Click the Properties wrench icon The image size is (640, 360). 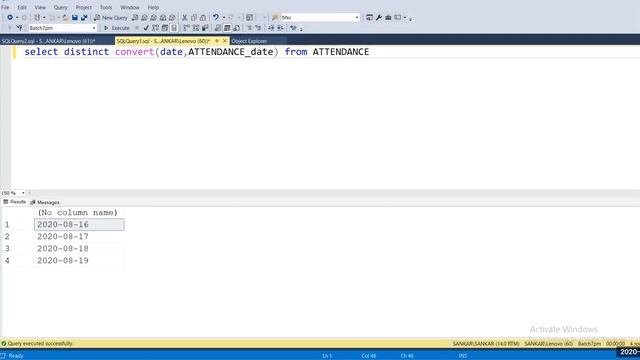[379, 18]
